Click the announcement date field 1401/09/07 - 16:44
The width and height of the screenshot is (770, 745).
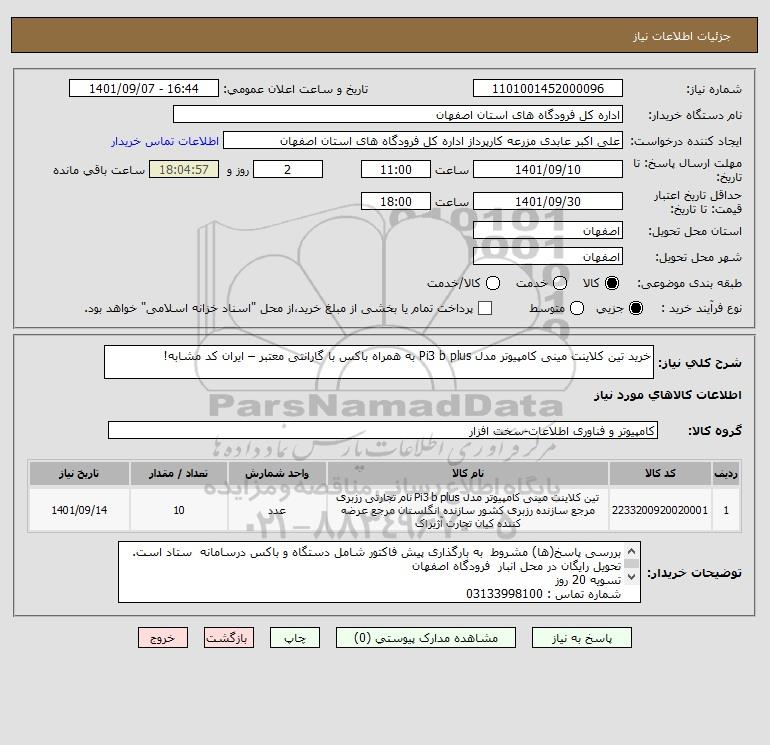click(144, 89)
